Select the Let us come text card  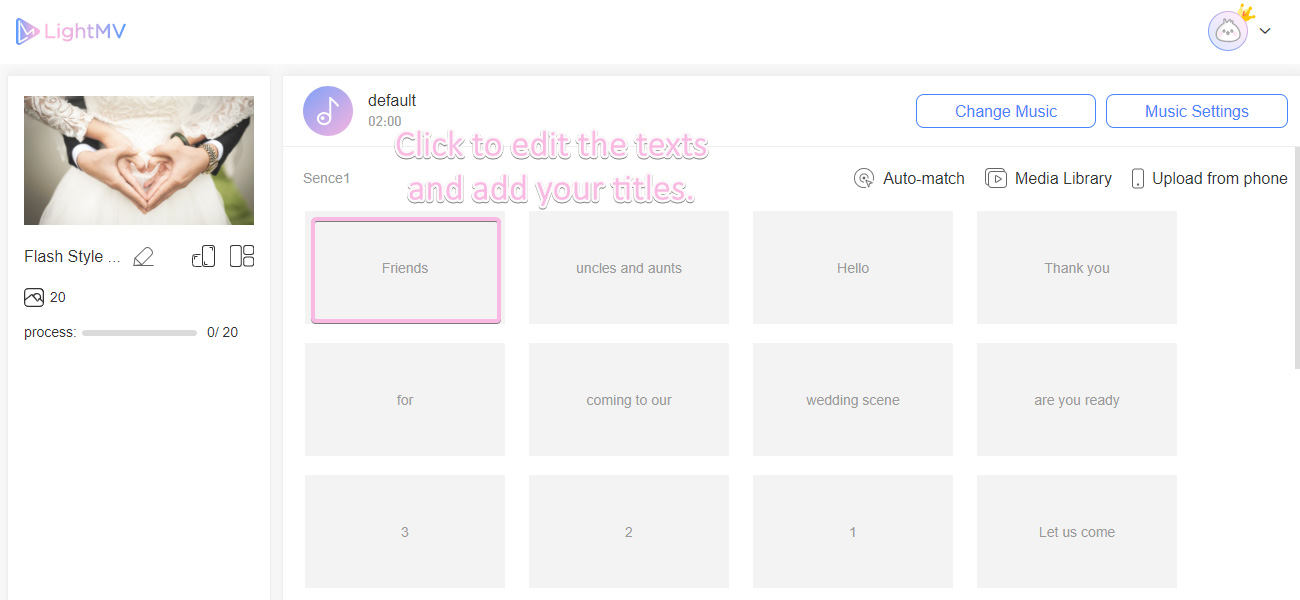point(1076,532)
